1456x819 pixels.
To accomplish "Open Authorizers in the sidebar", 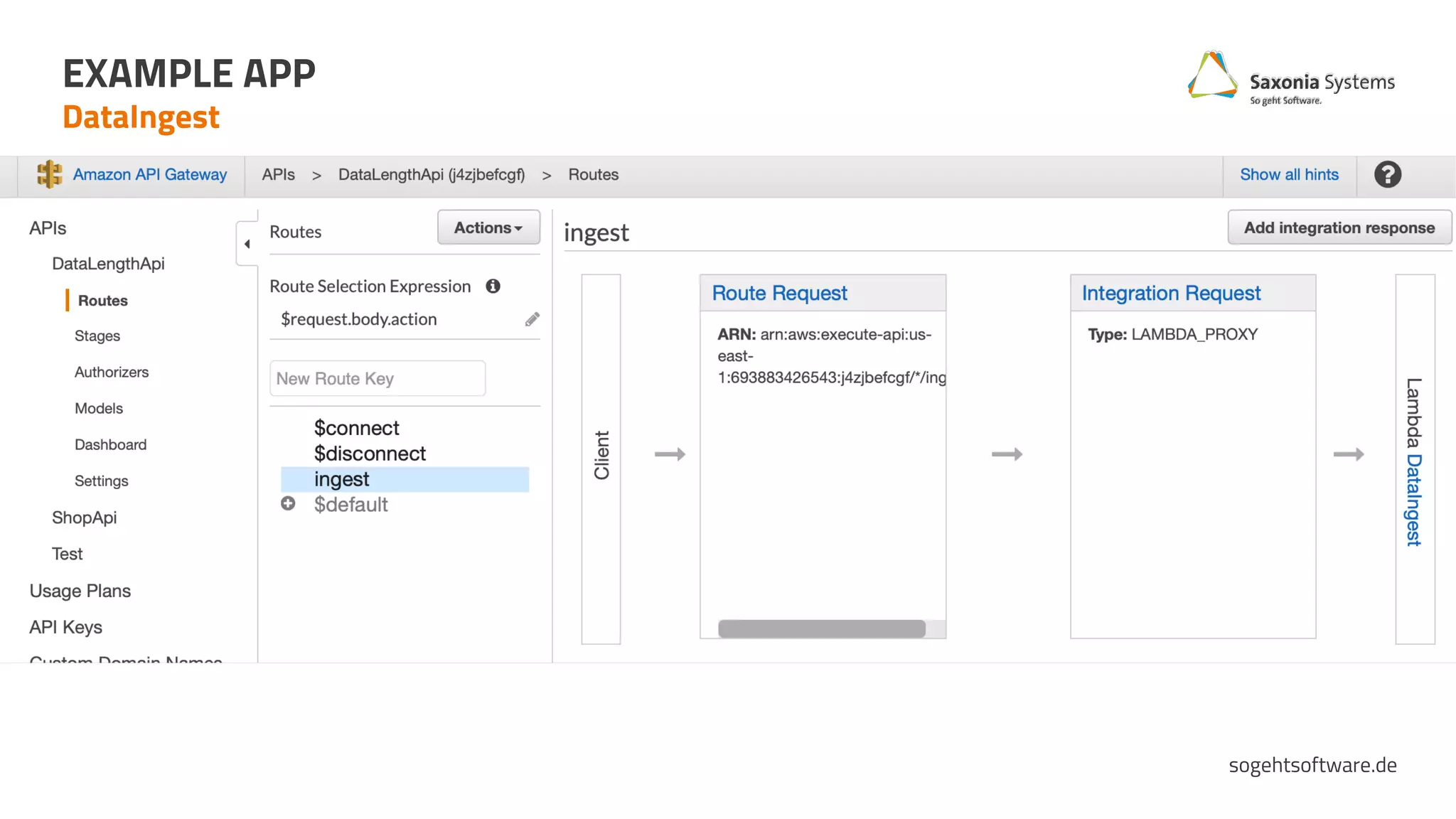I will [x=112, y=372].
